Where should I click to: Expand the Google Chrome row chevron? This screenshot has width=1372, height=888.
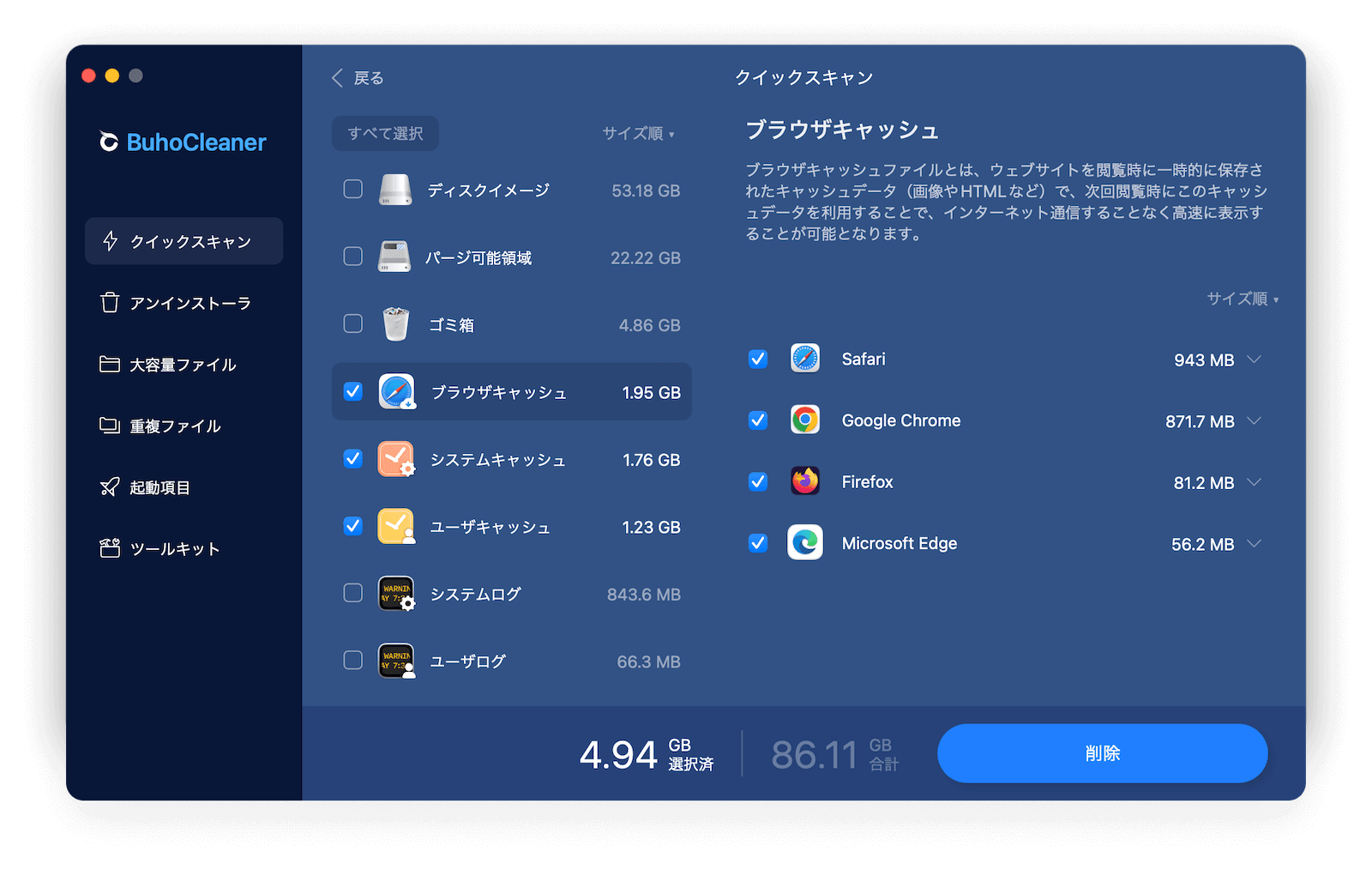pos(1255,420)
